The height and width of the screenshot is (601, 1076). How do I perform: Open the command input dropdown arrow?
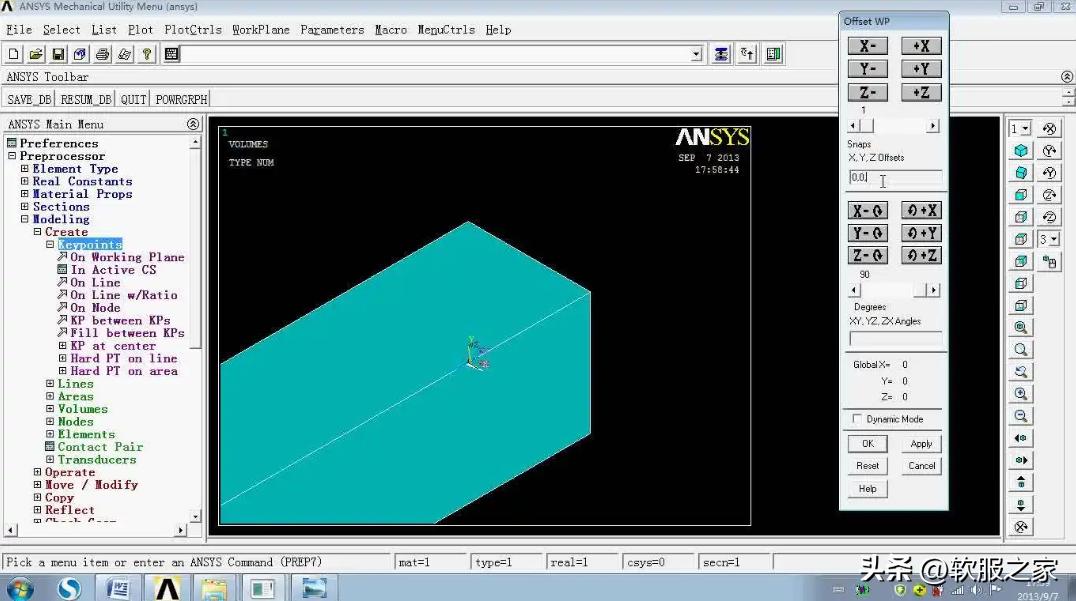click(697, 54)
